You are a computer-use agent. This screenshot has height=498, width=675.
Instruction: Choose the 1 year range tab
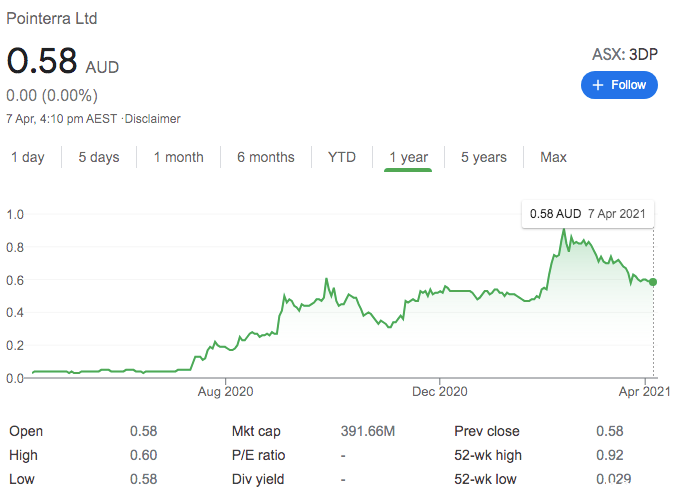click(408, 158)
